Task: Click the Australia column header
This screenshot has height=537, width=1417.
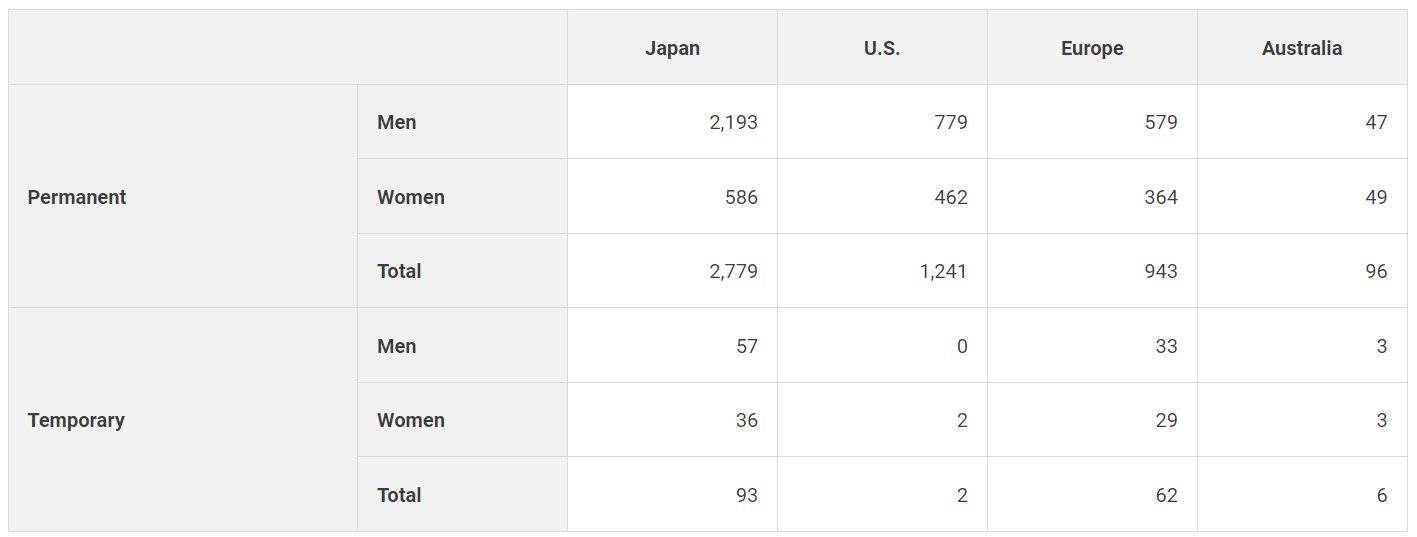Action: point(1301,48)
